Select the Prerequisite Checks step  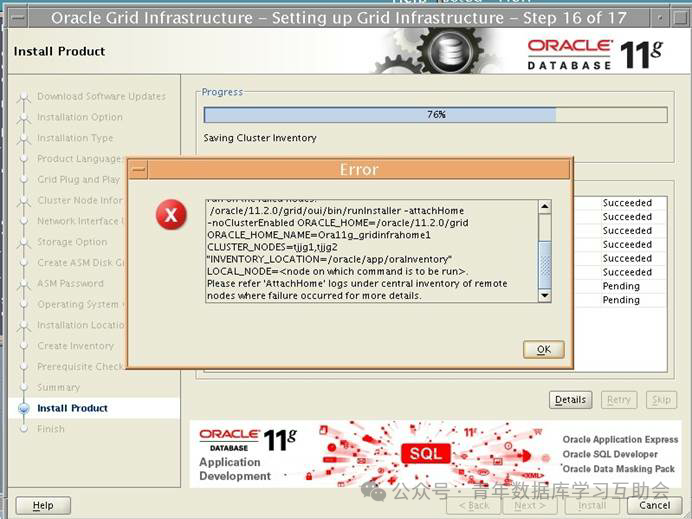(81, 367)
